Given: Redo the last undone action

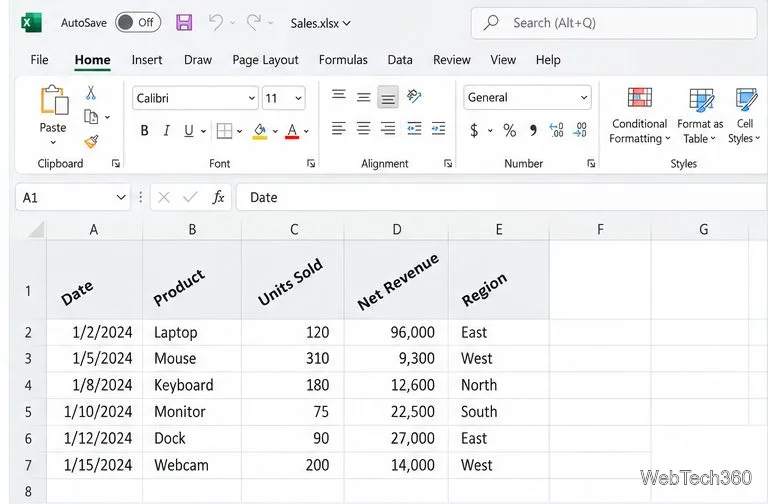Looking at the screenshot, I should tap(254, 22).
